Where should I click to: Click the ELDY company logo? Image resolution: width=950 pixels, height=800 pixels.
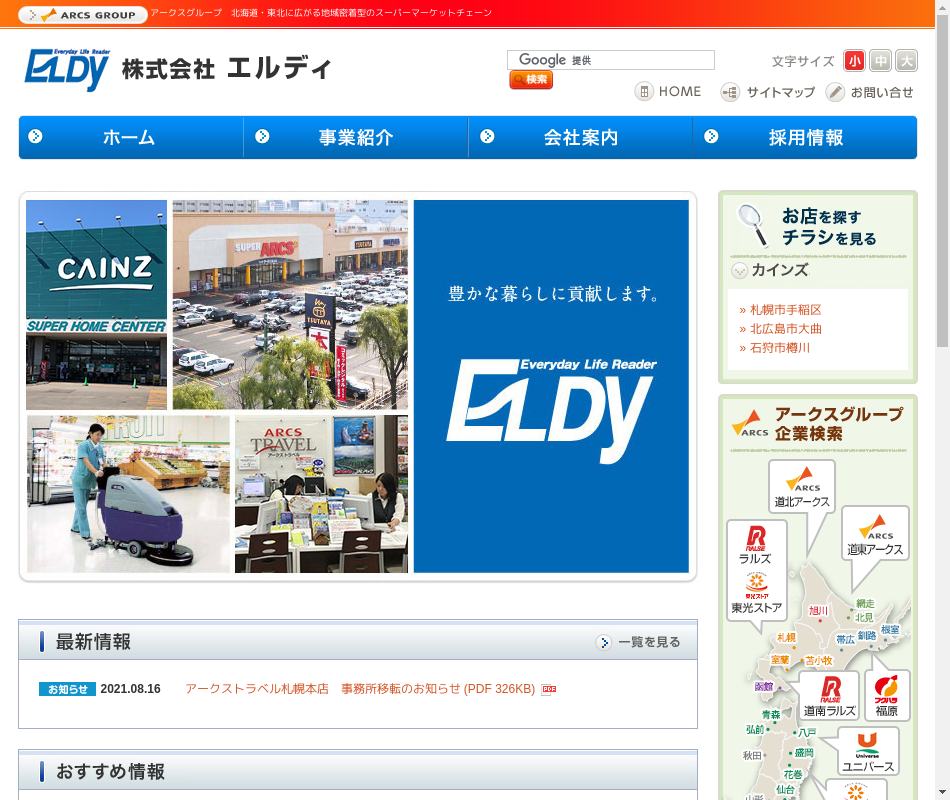tap(67, 69)
